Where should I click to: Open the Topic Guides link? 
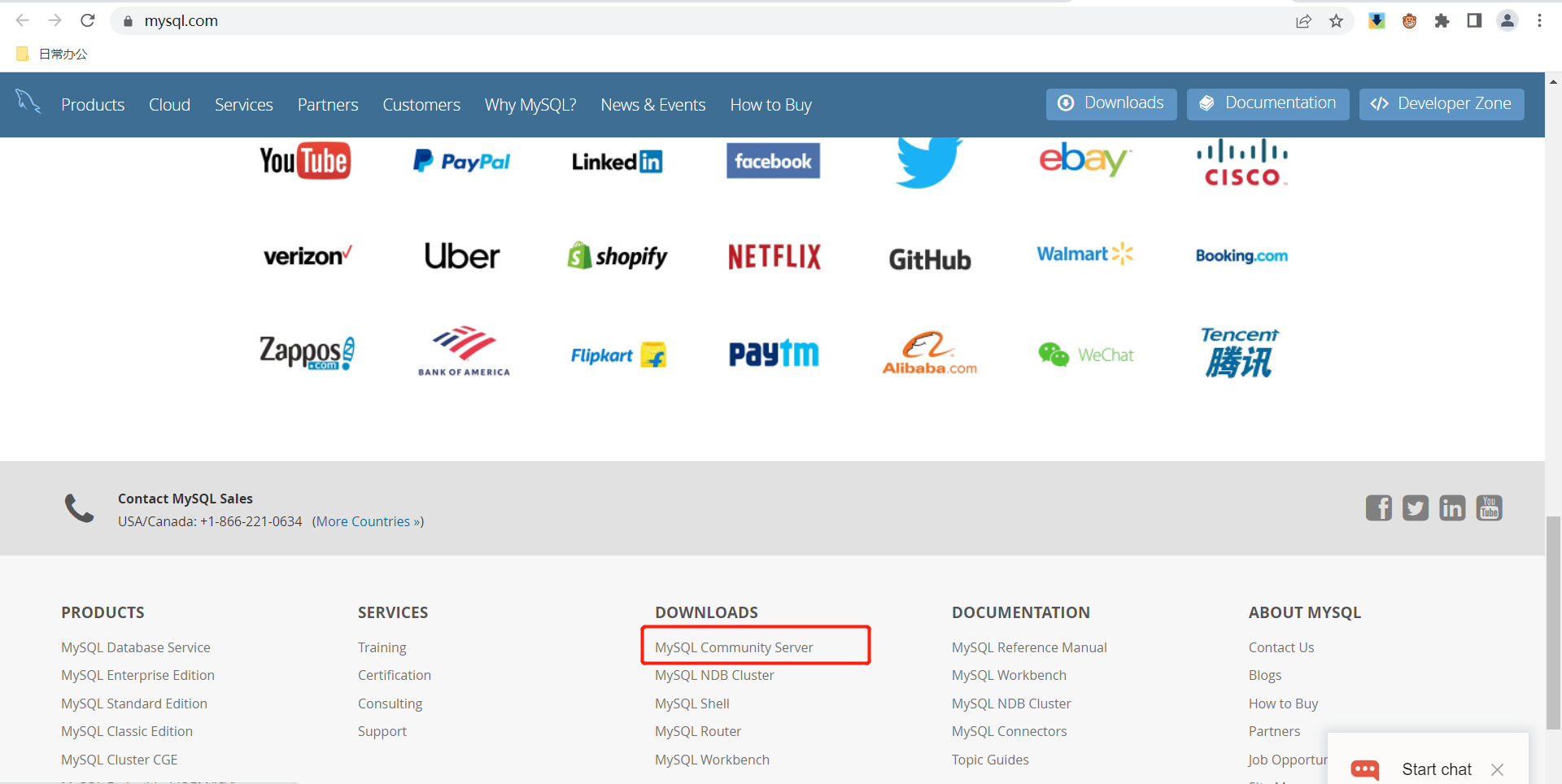[x=990, y=760]
